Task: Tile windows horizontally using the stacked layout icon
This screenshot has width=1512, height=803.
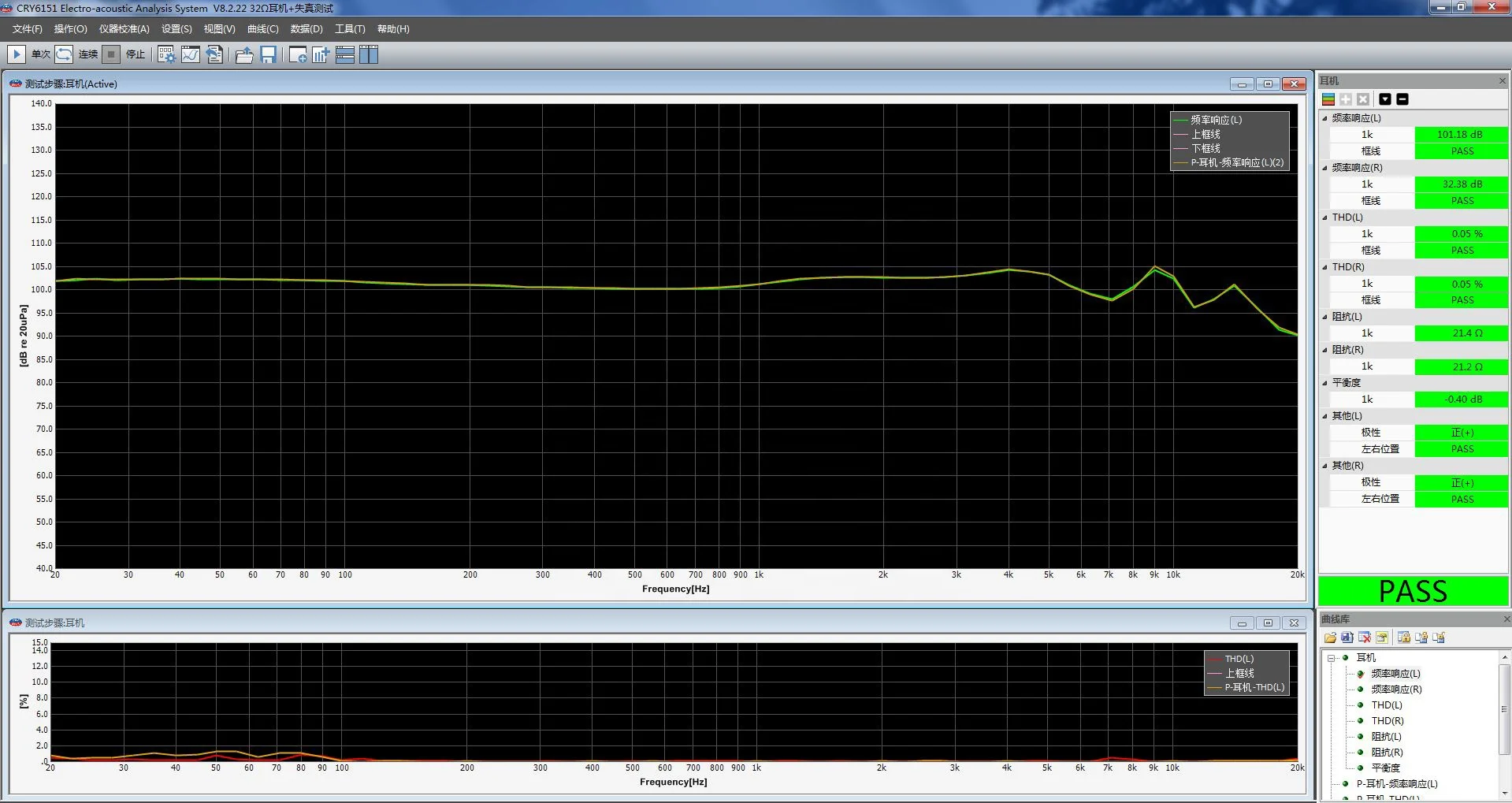Action: click(345, 54)
